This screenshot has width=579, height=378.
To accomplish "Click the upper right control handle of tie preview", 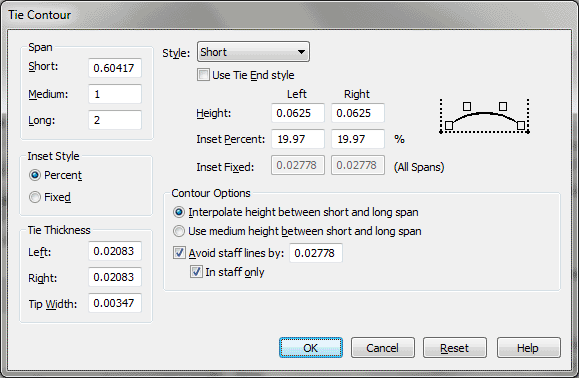I will point(503,106).
